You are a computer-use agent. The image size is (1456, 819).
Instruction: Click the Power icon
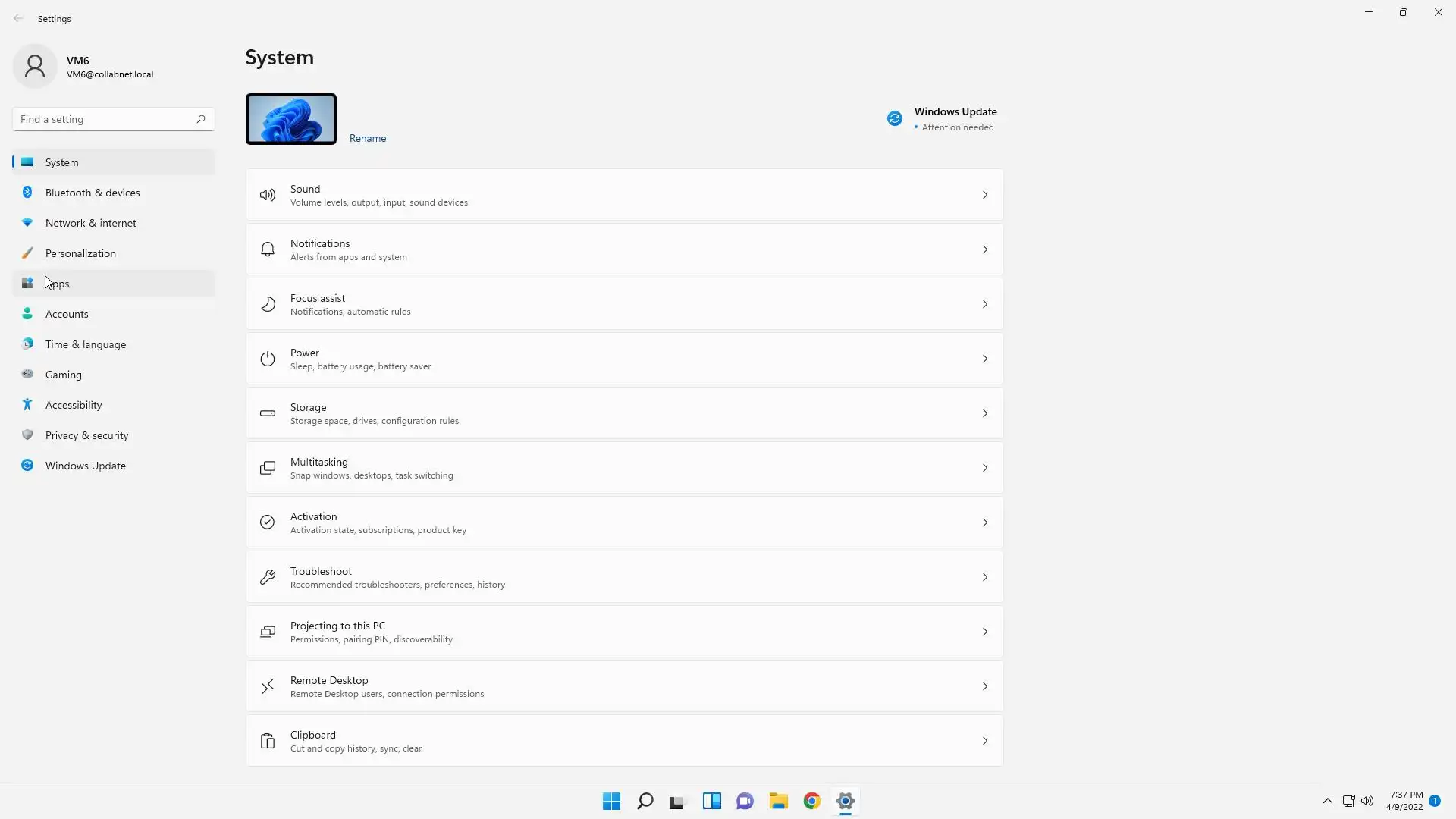point(267,359)
